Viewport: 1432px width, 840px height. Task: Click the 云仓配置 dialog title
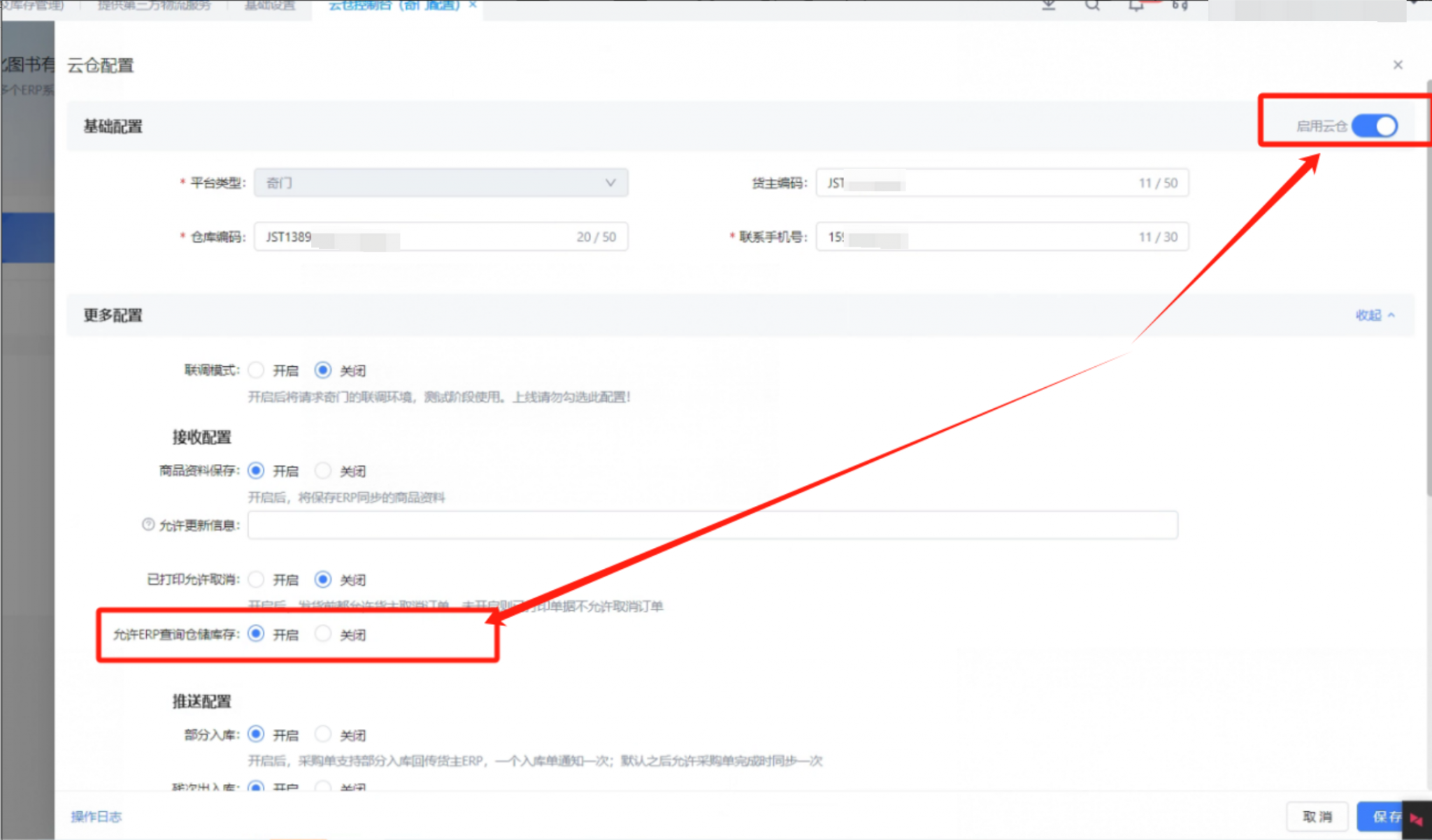pyautogui.click(x=100, y=65)
